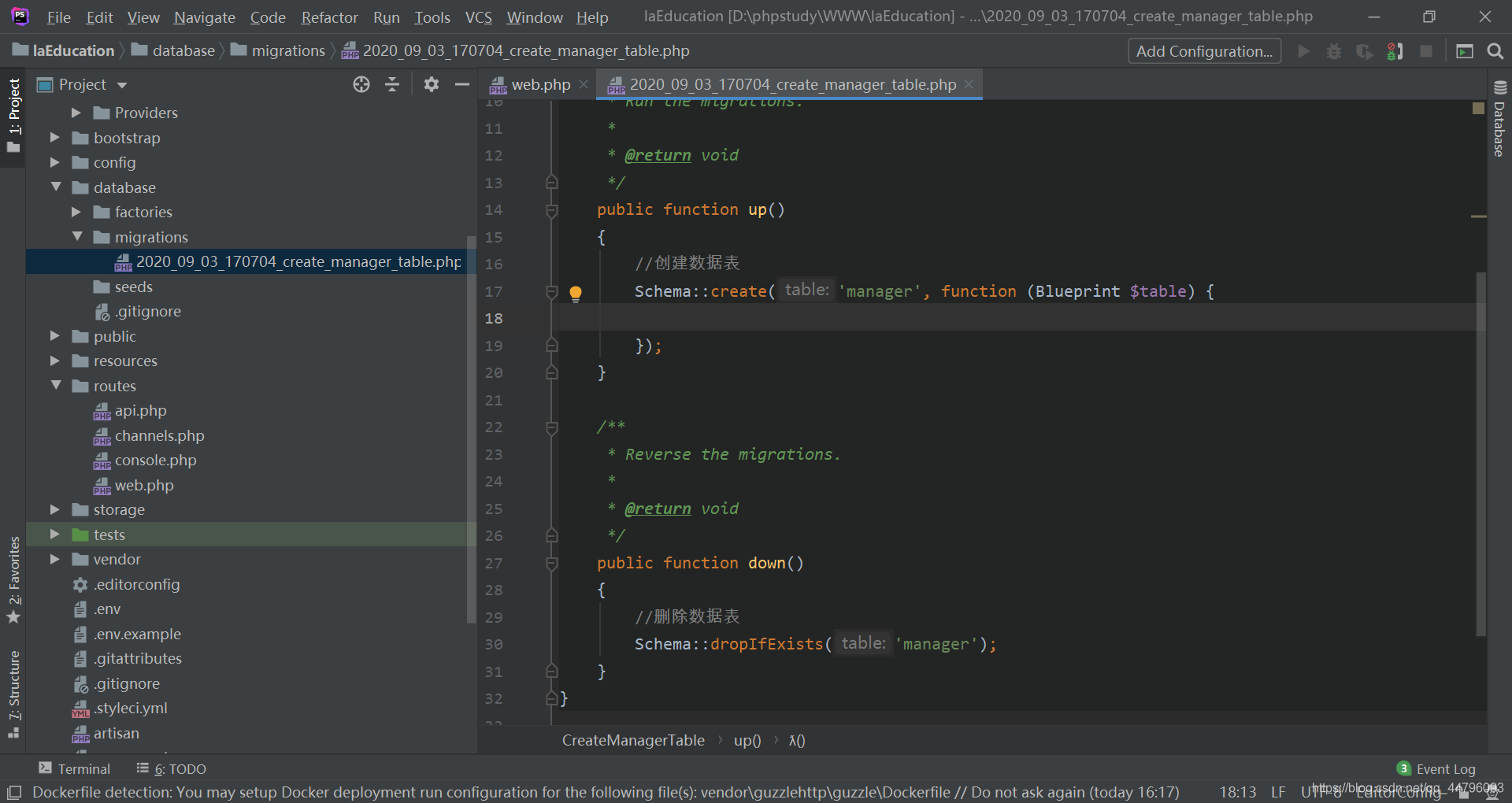Click the 18:13 caret position indicator
Image resolution: width=1512 pixels, height=803 pixels.
click(x=1238, y=792)
